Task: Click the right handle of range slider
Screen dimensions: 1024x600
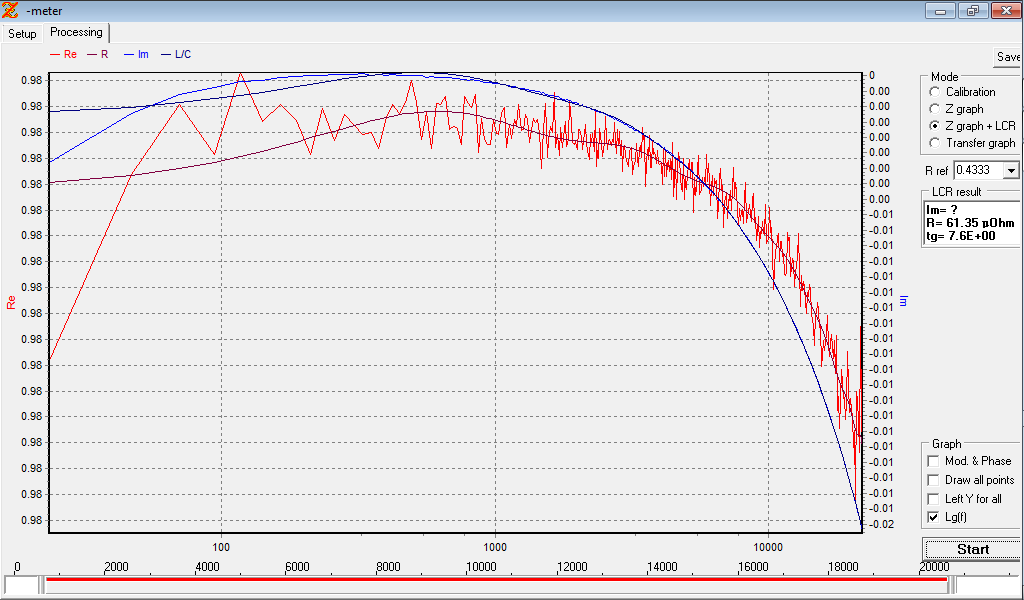Action: pyautogui.click(x=952, y=585)
